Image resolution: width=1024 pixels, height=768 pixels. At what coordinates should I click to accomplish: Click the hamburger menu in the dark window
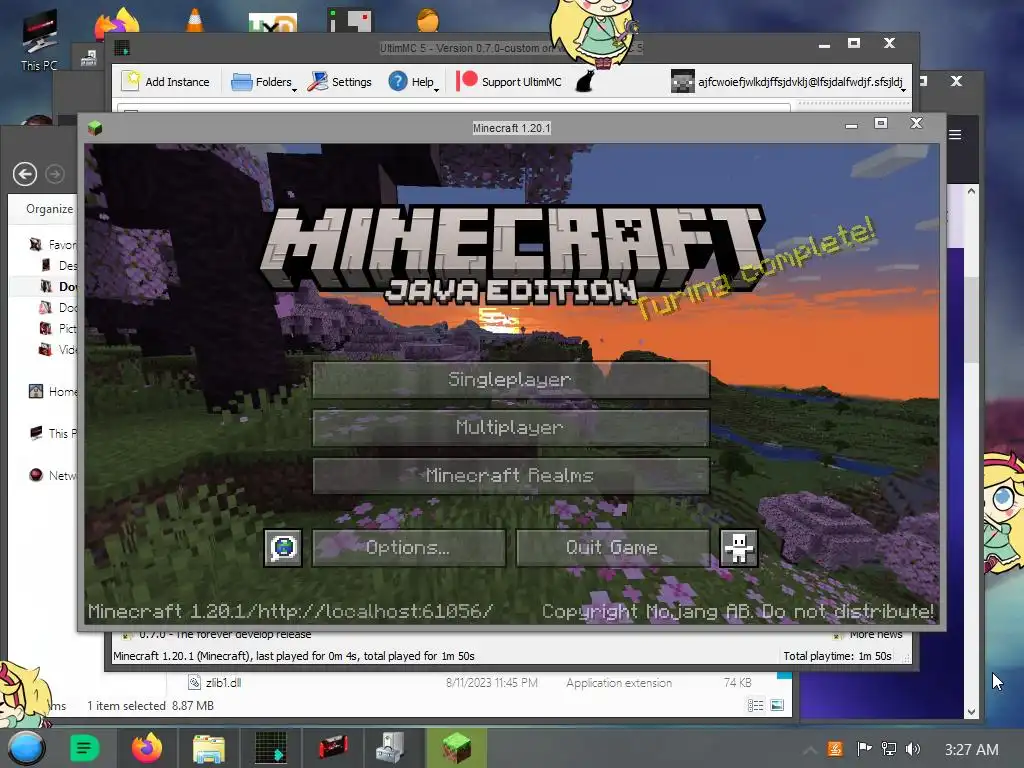pos(955,135)
